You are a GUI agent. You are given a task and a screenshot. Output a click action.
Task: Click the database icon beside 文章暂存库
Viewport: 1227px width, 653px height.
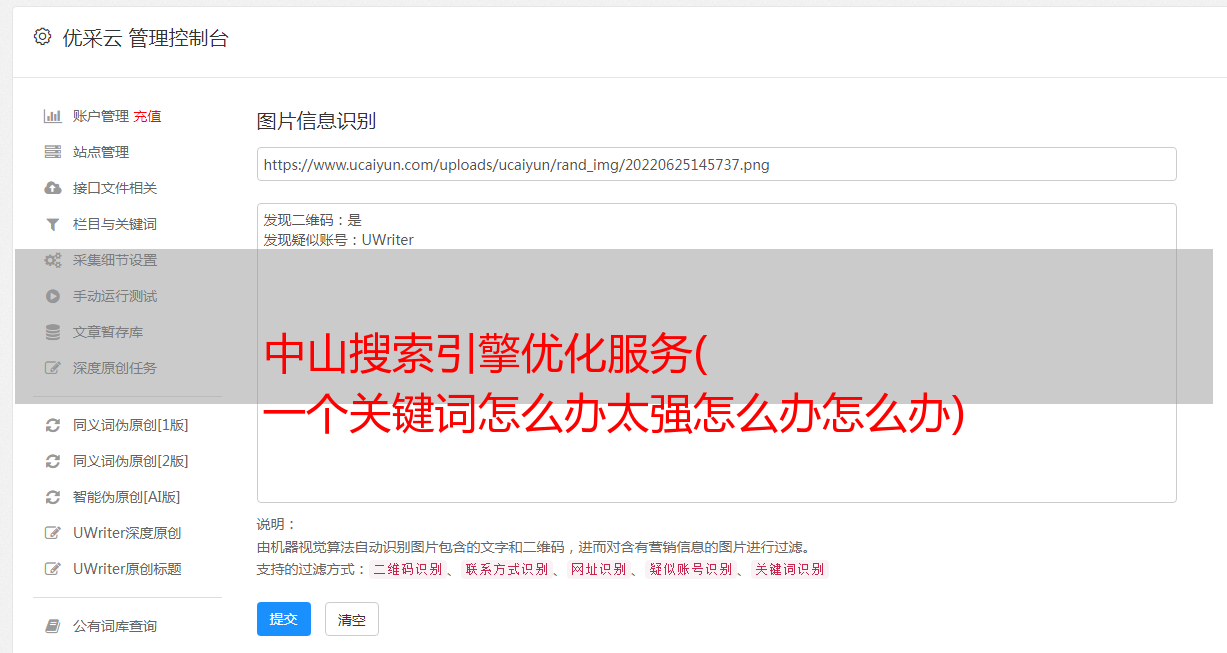tap(53, 332)
